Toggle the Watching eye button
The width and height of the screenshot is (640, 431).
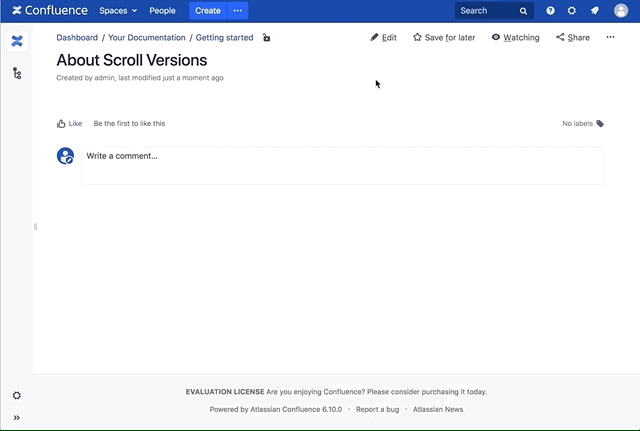pos(515,38)
